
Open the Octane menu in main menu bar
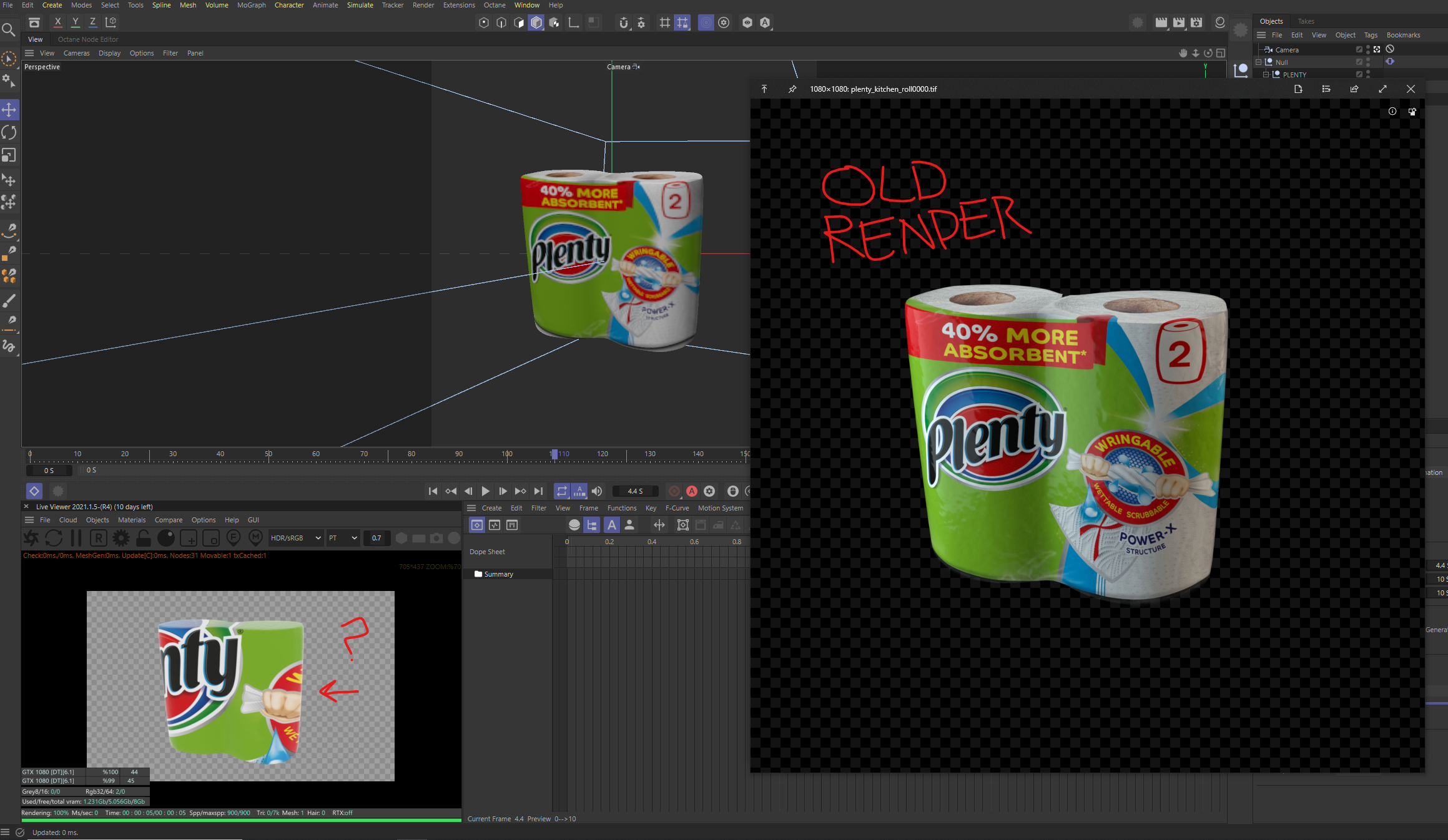pos(495,5)
